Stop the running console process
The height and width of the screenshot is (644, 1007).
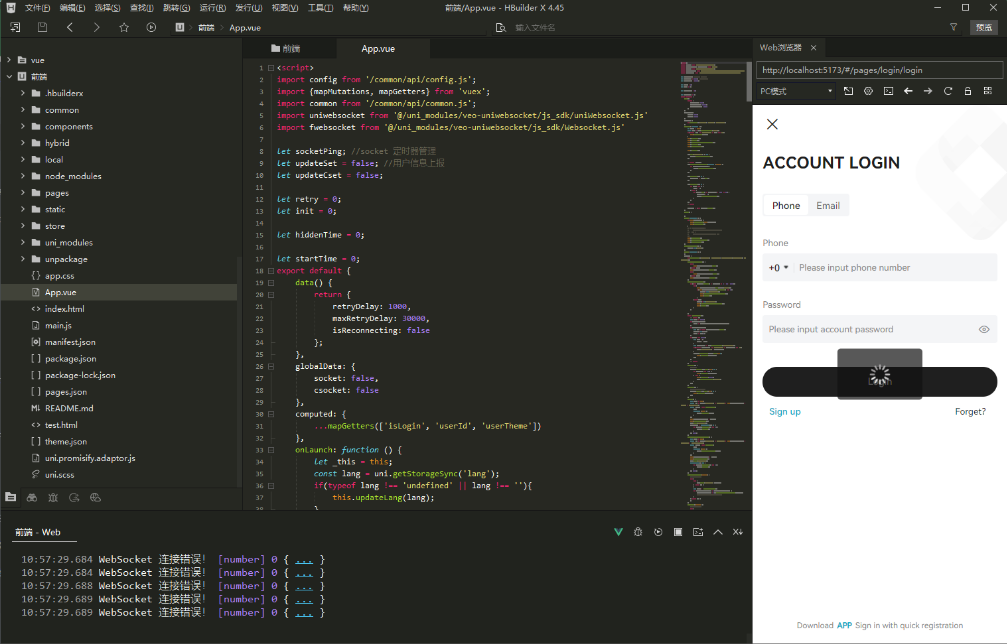678,532
